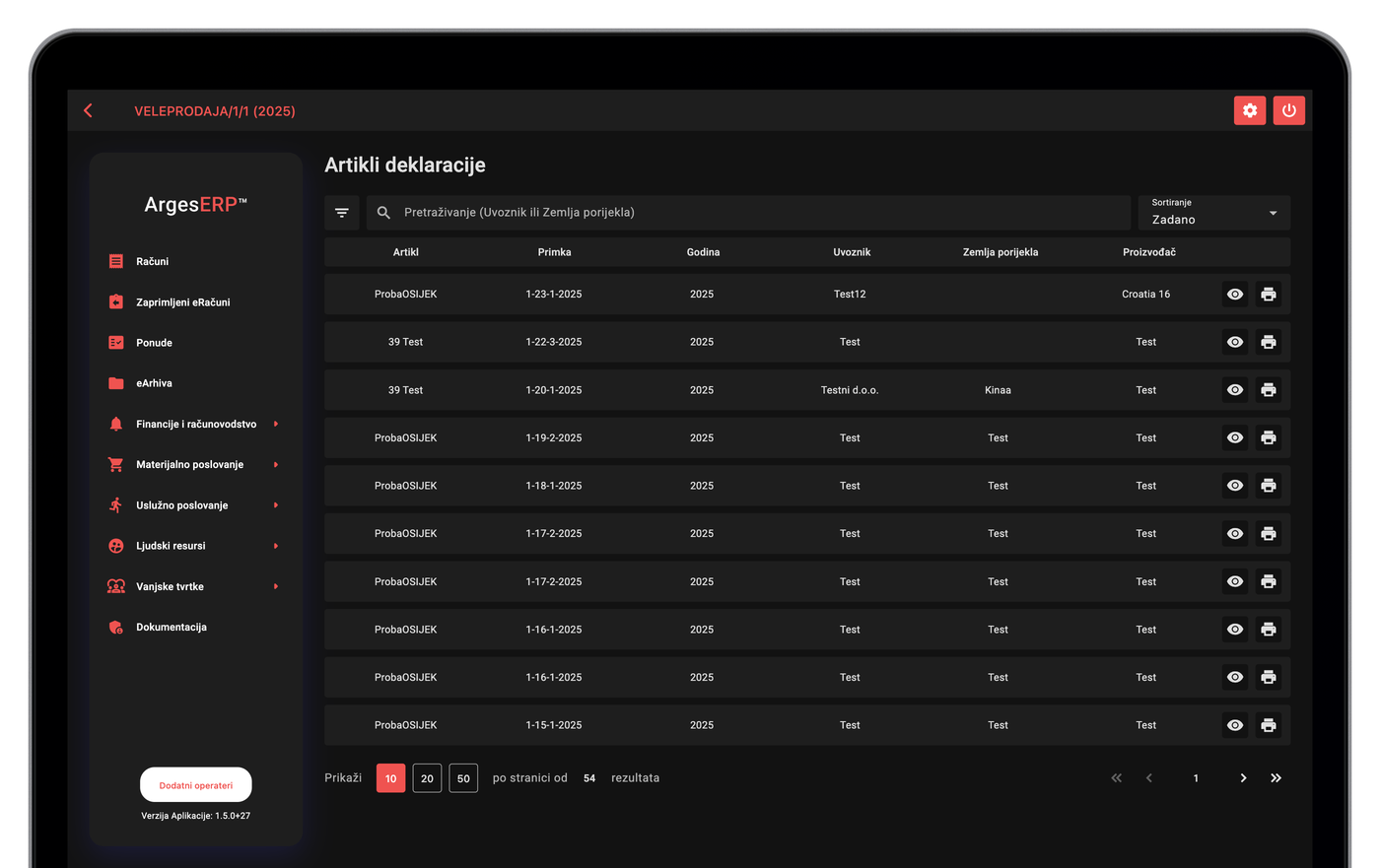
Task: Click the Dodatni operateri button
Action: [x=196, y=785]
